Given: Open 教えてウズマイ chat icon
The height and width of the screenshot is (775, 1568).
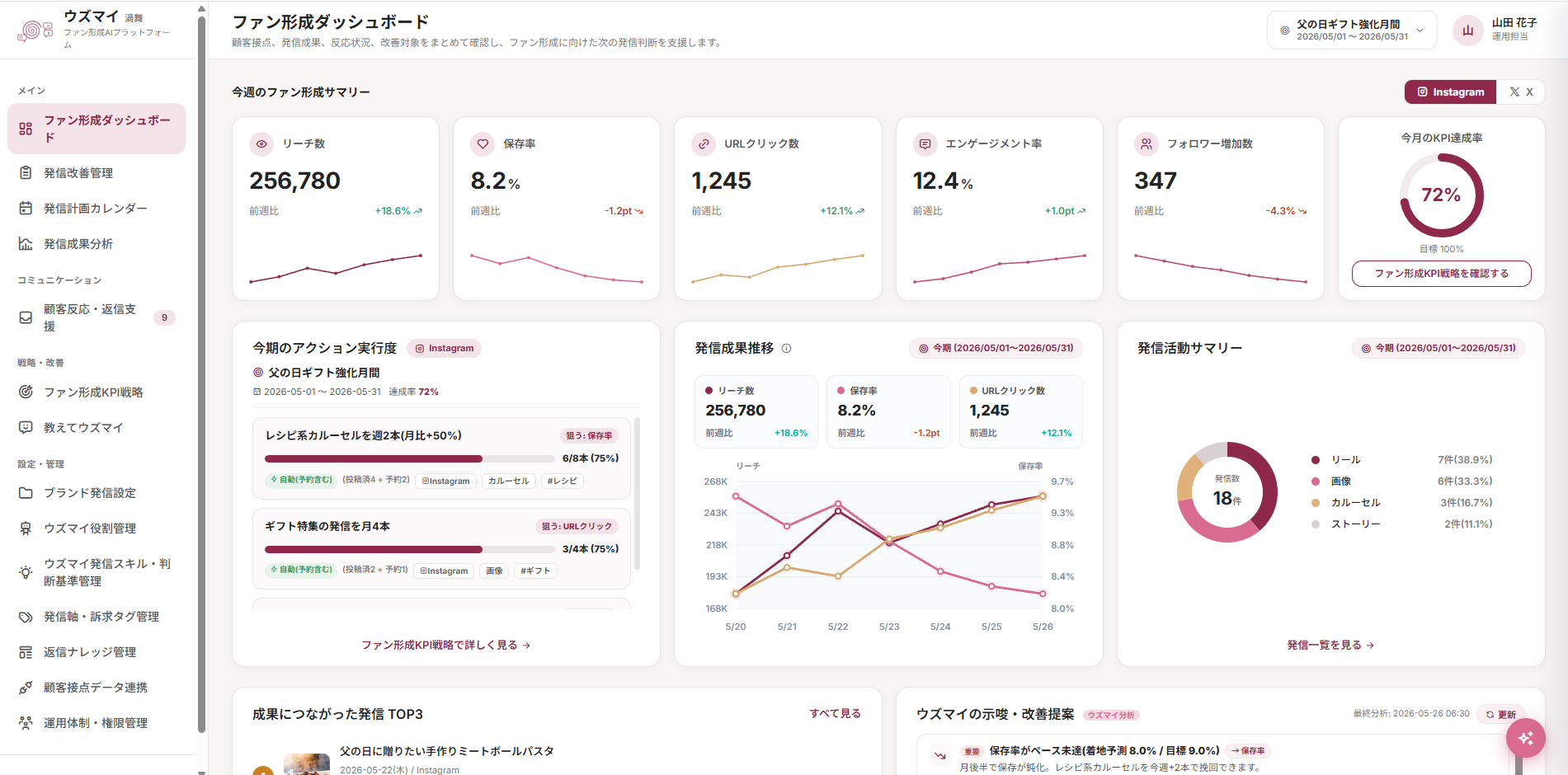Looking at the screenshot, I should pyautogui.click(x=26, y=428).
